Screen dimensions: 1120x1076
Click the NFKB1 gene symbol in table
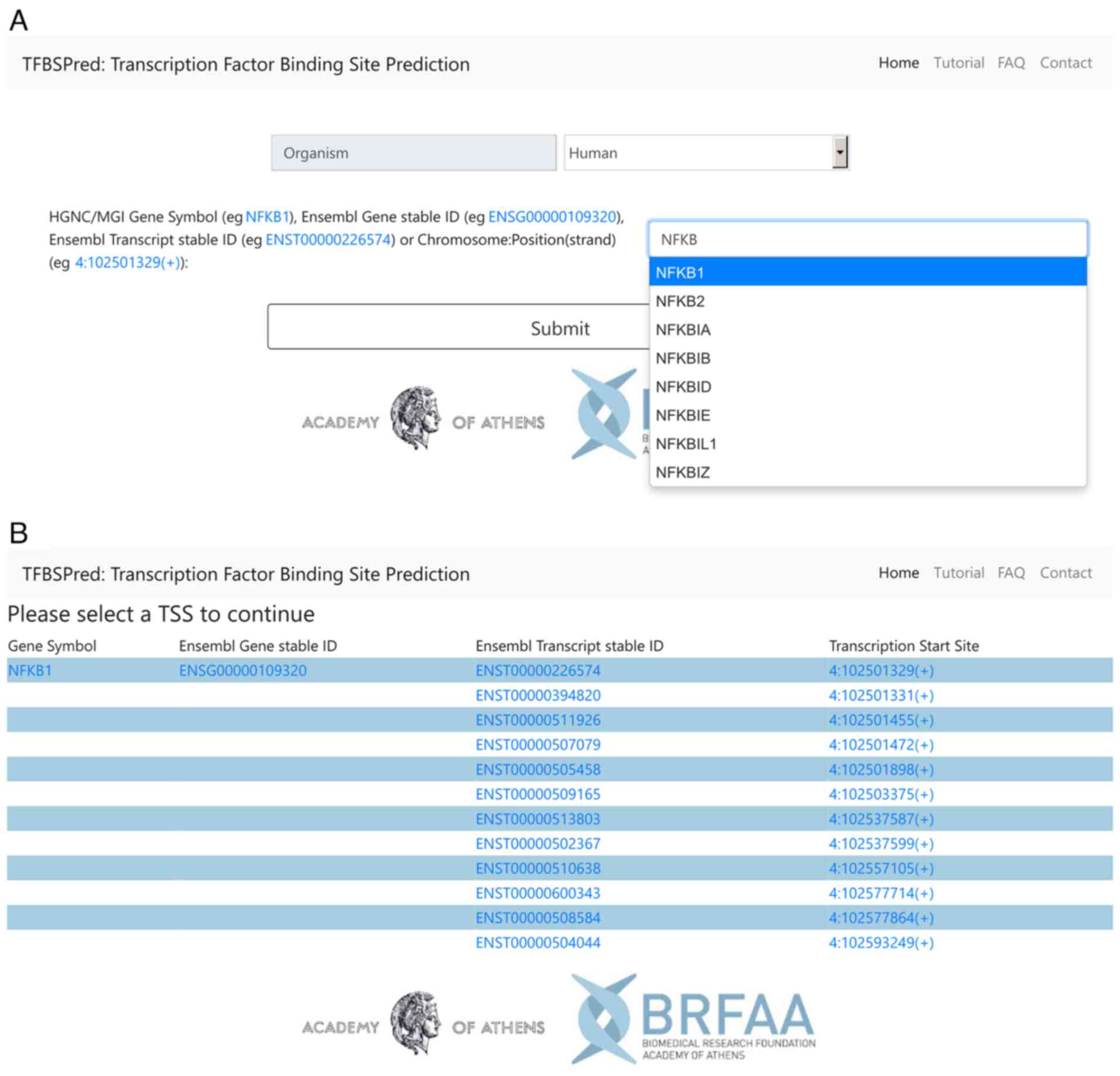[30, 670]
